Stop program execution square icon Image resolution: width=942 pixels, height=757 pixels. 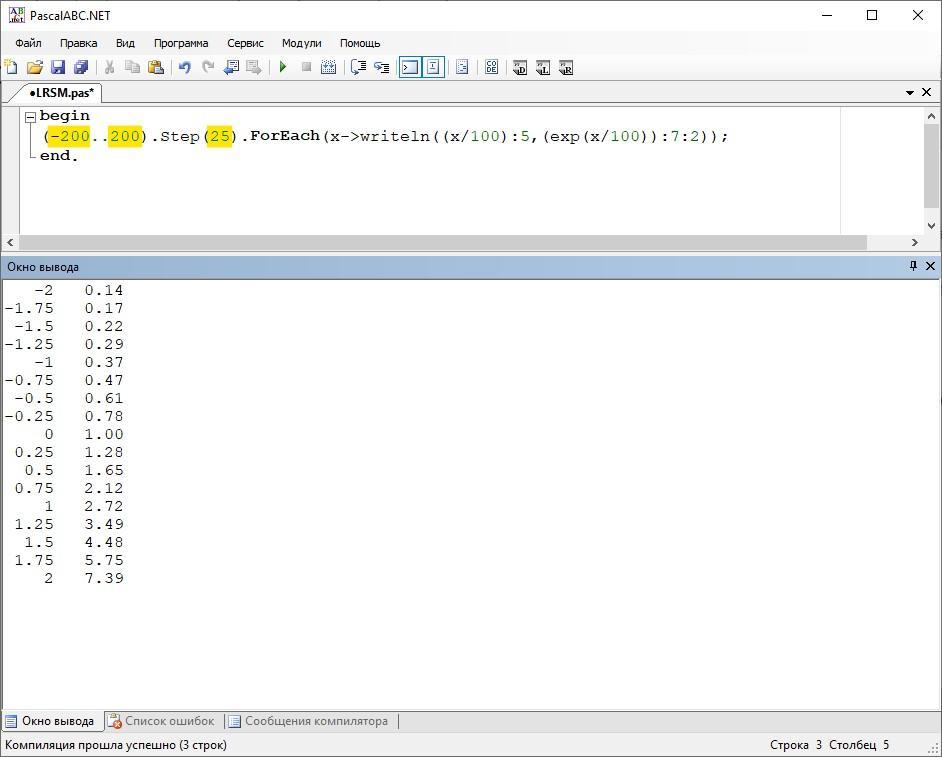click(306, 67)
